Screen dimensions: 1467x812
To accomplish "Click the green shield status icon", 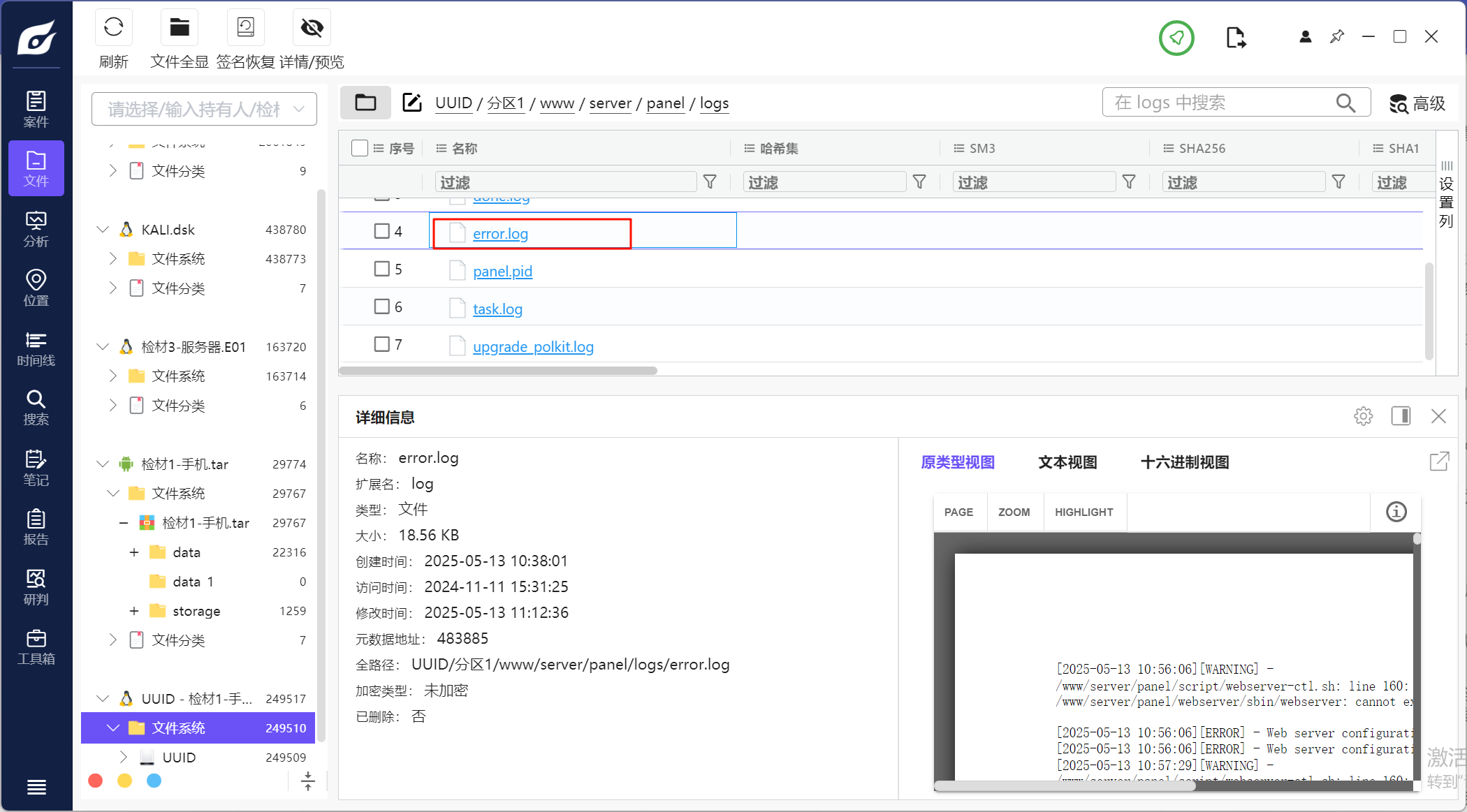I will 1176,38.
